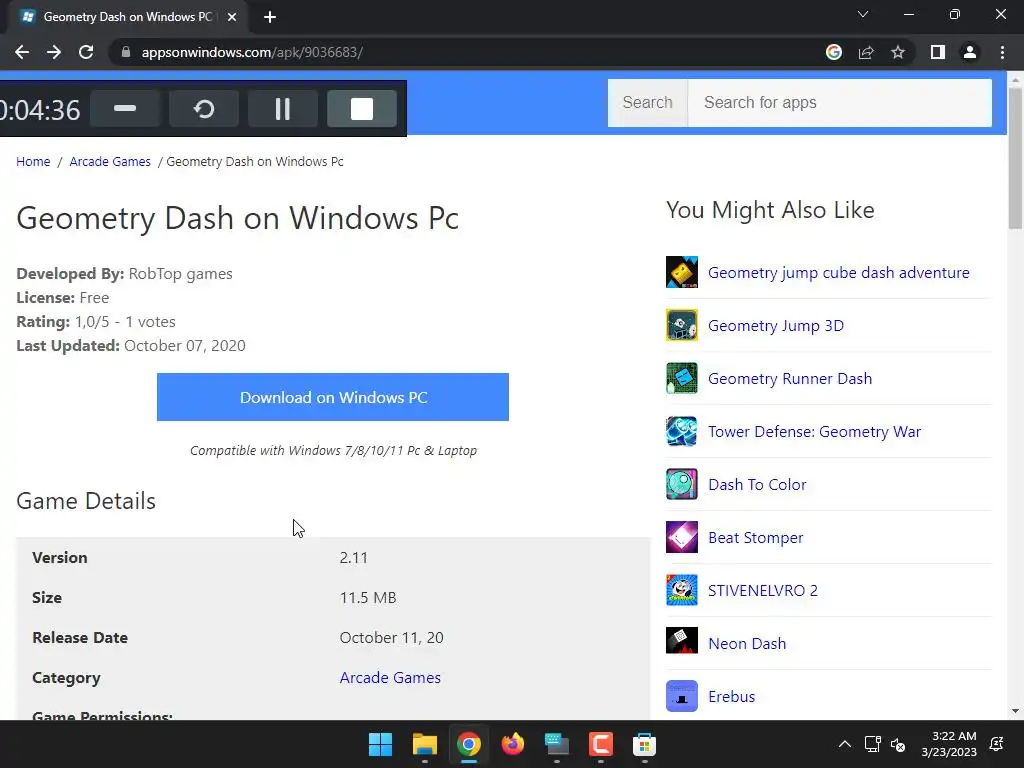Select the Geometry Dash on Windows PC tab
This screenshot has width=1024, height=768.
coord(129,17)
